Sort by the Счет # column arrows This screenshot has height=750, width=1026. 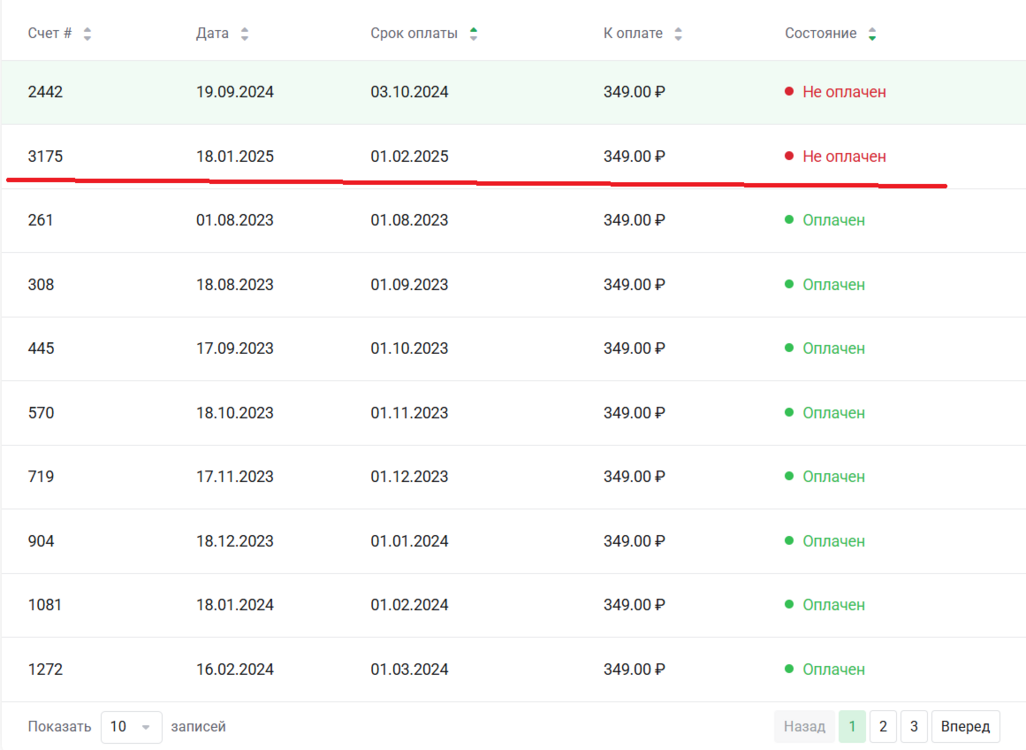pos(87,34)
